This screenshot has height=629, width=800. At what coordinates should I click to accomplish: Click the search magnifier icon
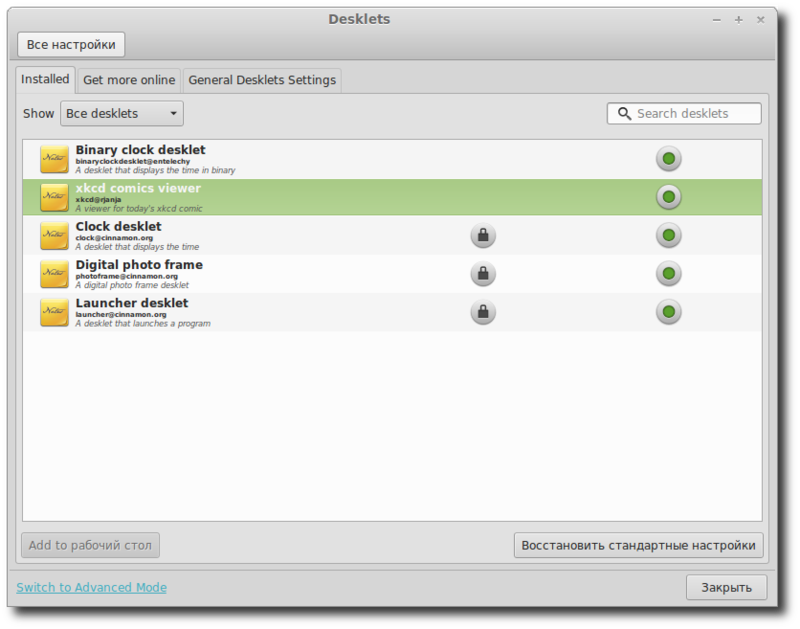(x=626, y=113)
